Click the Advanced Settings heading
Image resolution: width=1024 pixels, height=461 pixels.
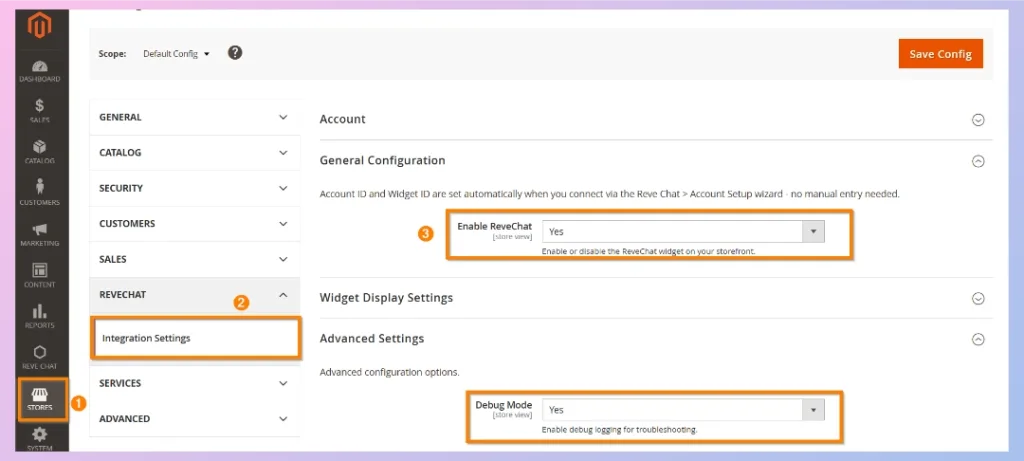click(372, 339)
